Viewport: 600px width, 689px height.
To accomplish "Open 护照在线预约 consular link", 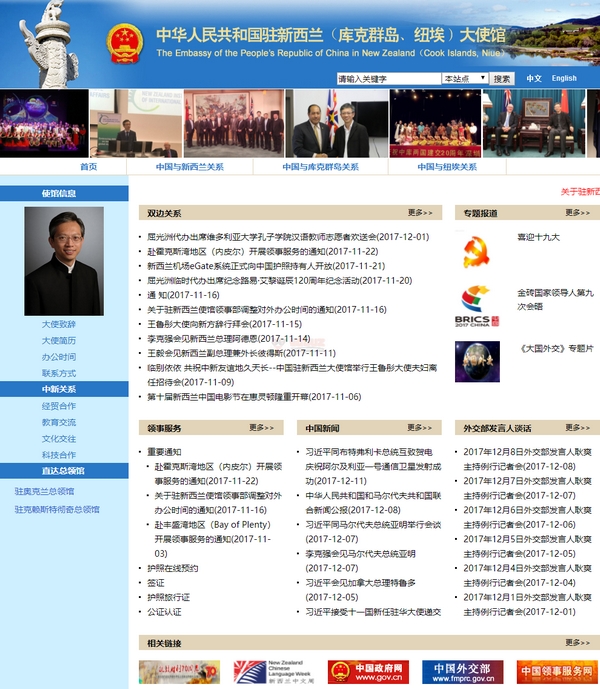I will point(173,568).
